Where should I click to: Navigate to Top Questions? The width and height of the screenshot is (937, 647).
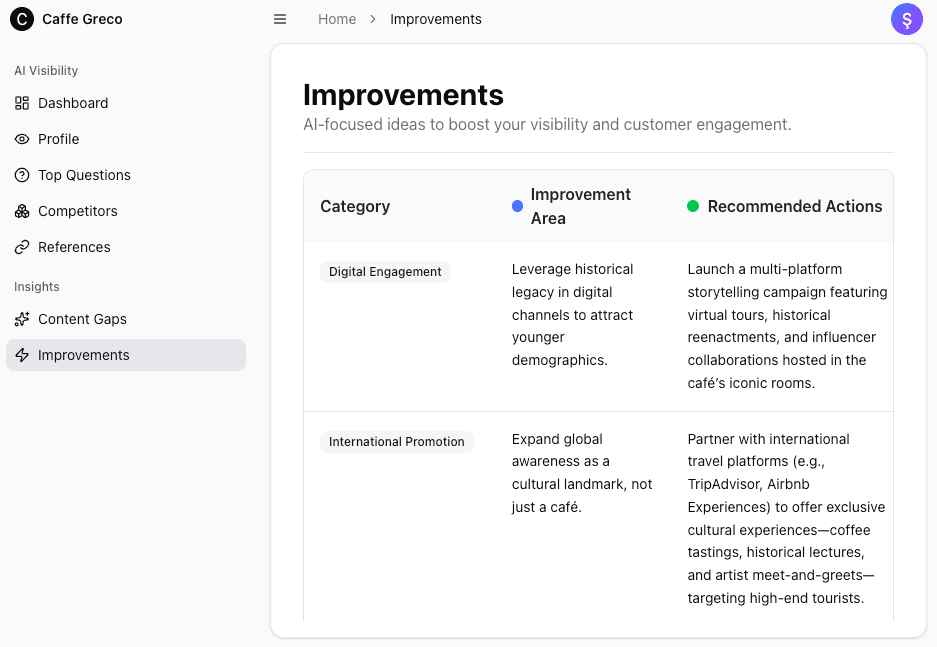tap(84, 175)
